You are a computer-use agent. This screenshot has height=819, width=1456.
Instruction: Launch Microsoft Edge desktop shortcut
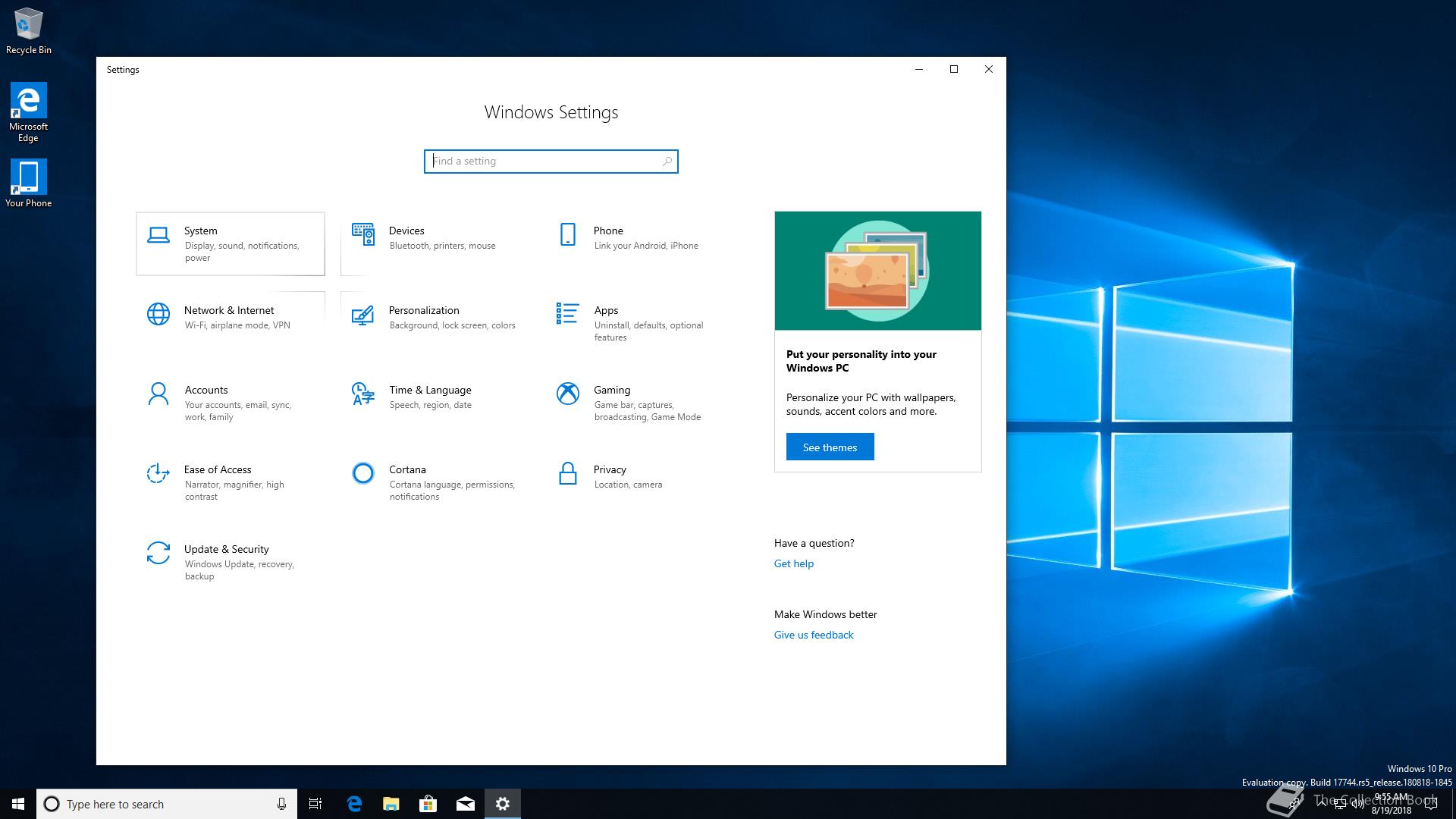(28, 112)
